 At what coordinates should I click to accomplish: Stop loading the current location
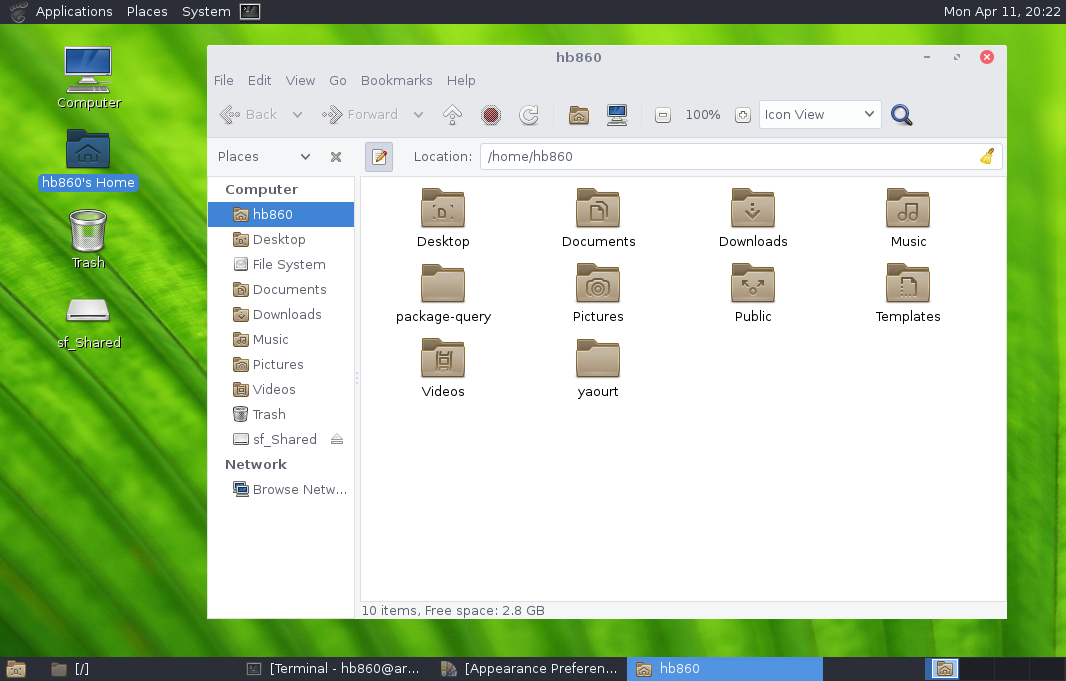pyautogui.click(x=490, y=114)
